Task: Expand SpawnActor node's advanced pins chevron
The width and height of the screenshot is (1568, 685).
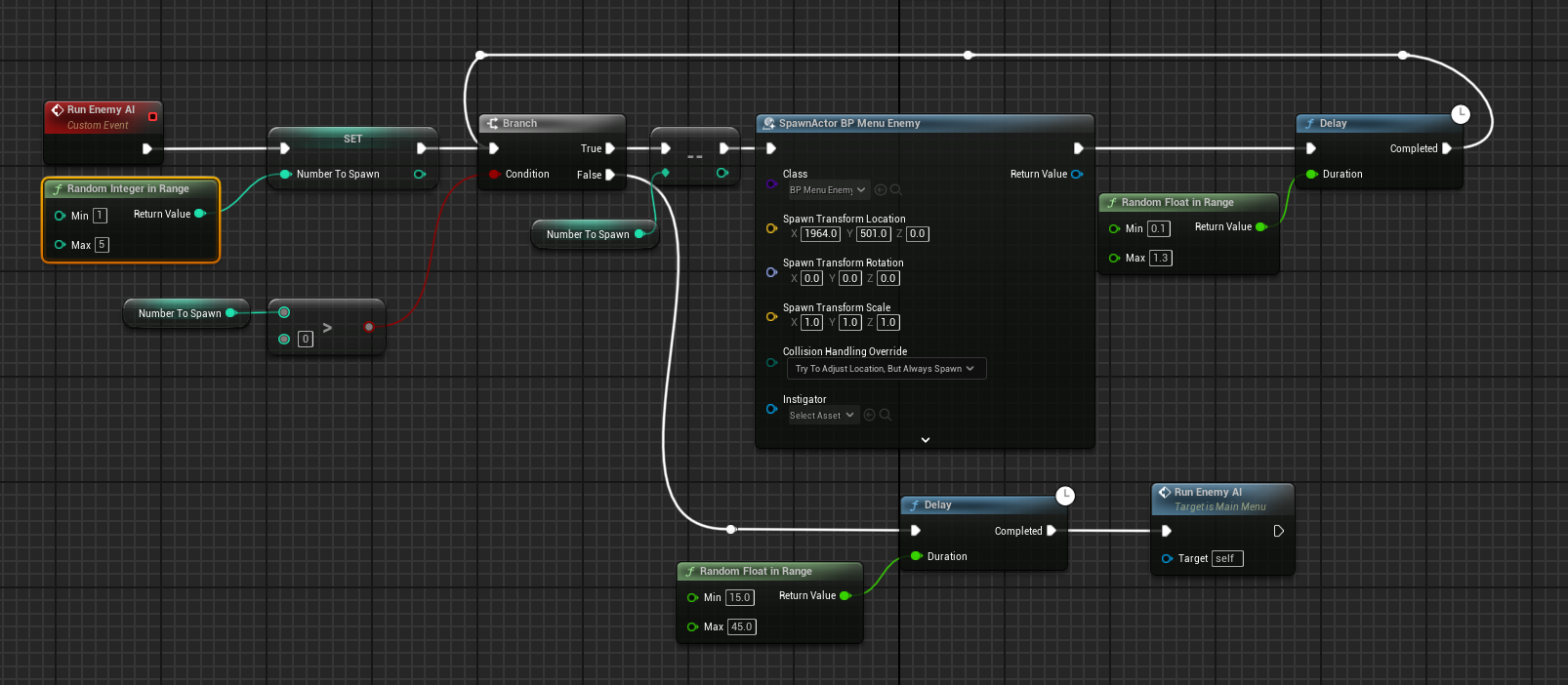Action: (925, 440)
